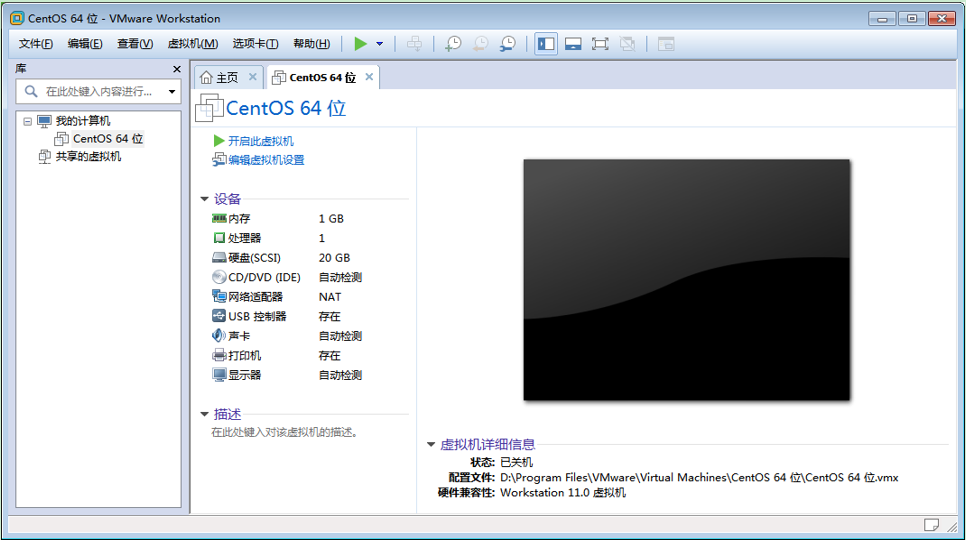This screenshot has height=540, width=966.
Task: Revert to snapshot toolbar icon
Action: pyautogui.click(x=480, y=44)
